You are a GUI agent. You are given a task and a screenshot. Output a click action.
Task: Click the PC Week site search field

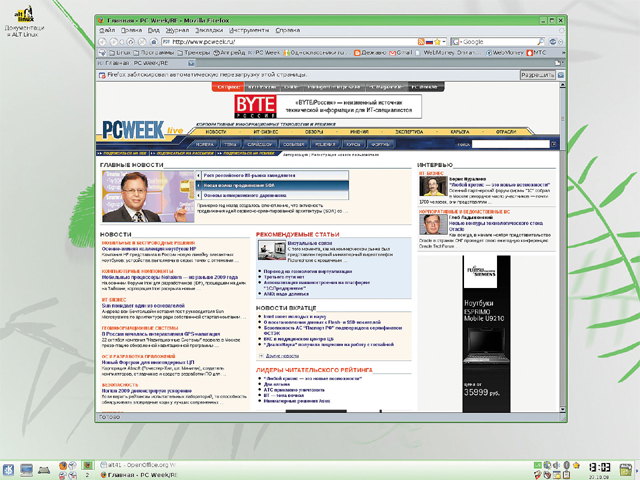pyautogui.click(x=511, y=144)
